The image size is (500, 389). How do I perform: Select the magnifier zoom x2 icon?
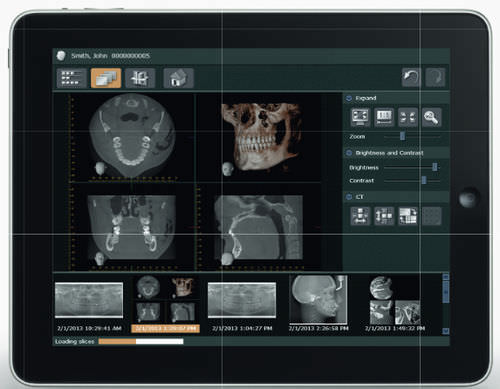[431, 117]
